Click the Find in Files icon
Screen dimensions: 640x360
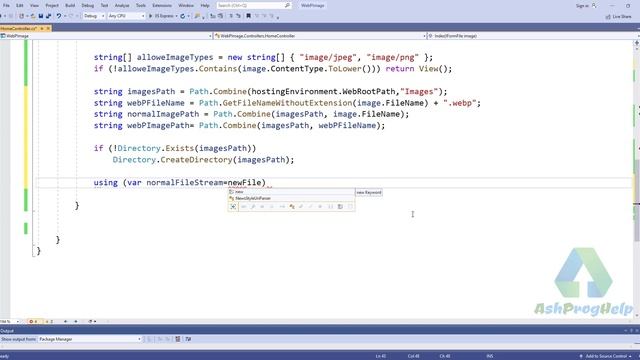pos(197,16)
